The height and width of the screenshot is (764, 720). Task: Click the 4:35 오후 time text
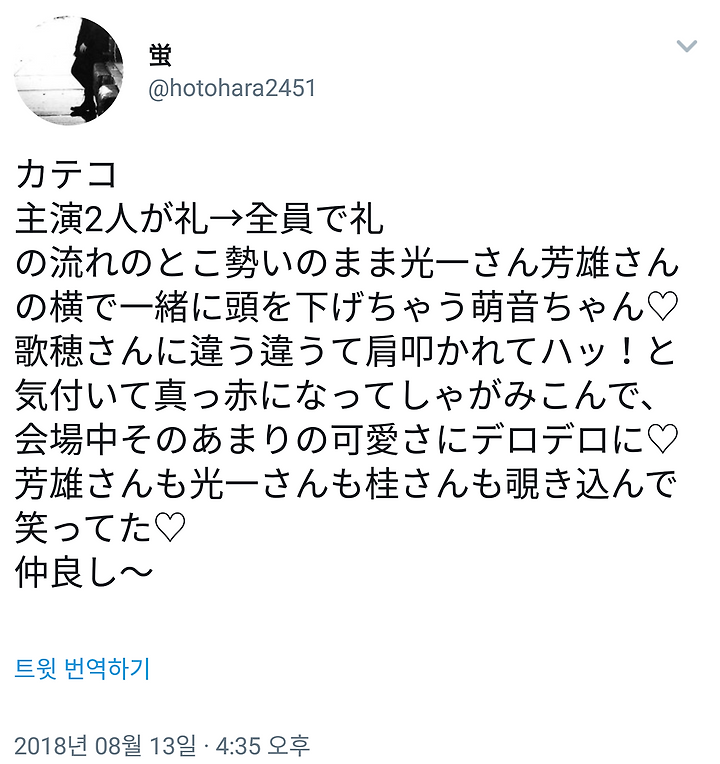[263, 746]
